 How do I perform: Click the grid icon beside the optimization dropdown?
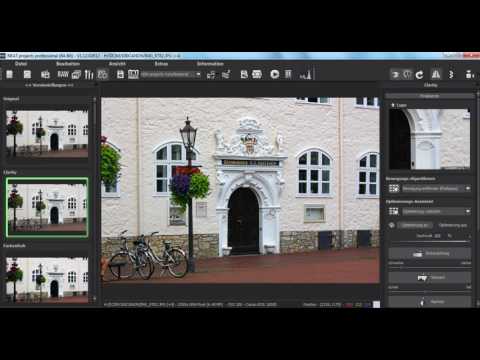(x=394, y=211)
